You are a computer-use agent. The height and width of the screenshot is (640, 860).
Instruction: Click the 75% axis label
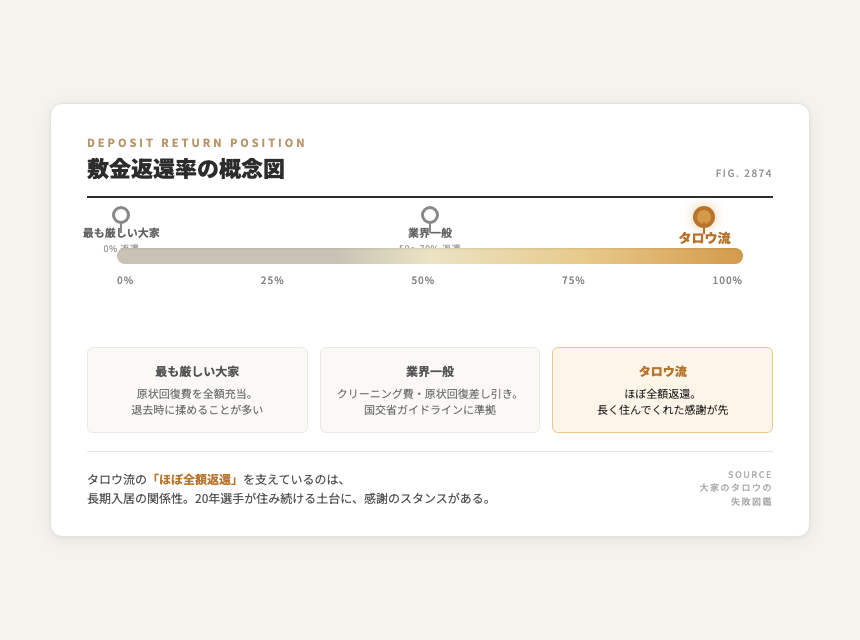[x=573, y=280]
